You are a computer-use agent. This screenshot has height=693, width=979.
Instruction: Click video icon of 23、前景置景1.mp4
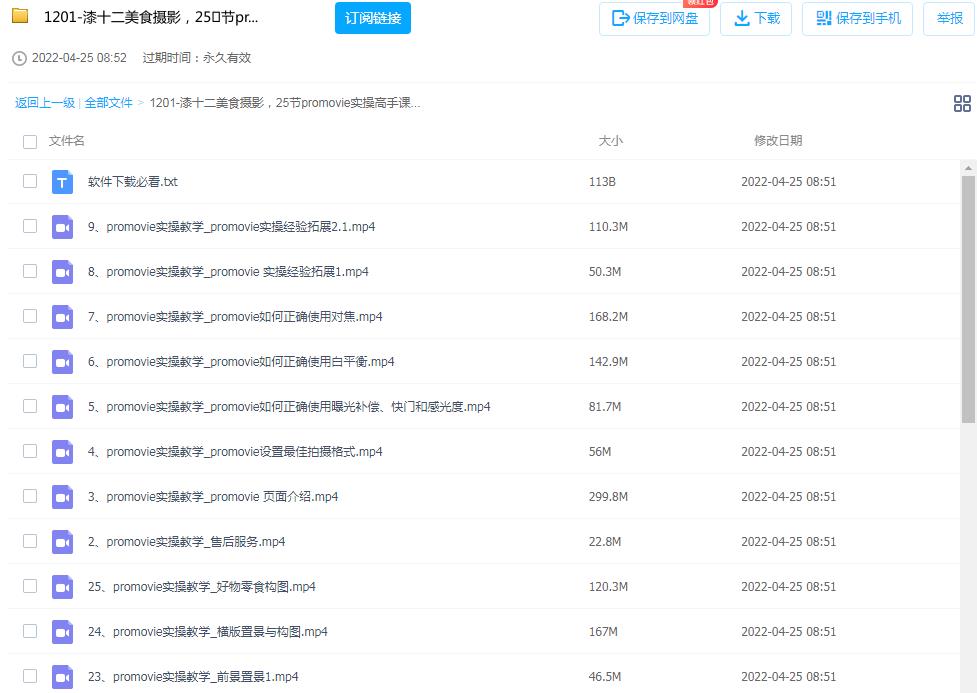pos(62,676)
